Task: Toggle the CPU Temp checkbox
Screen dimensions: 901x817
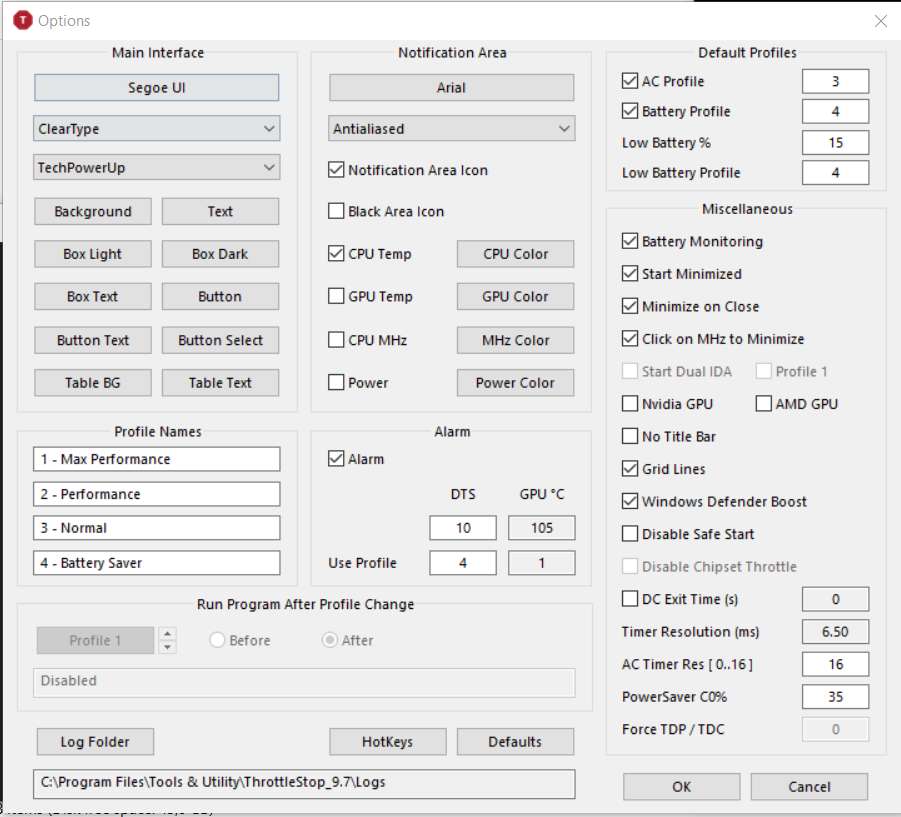Action: pos(336,254)
